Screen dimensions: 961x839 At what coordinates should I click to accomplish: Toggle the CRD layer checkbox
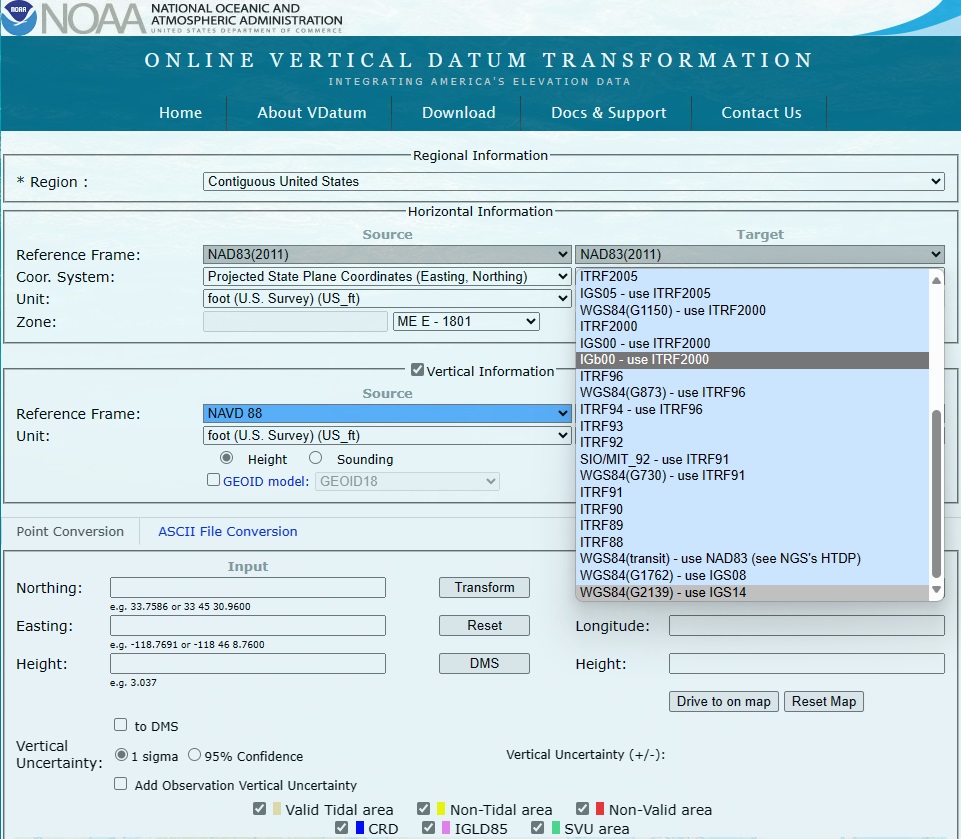point(341,827)
